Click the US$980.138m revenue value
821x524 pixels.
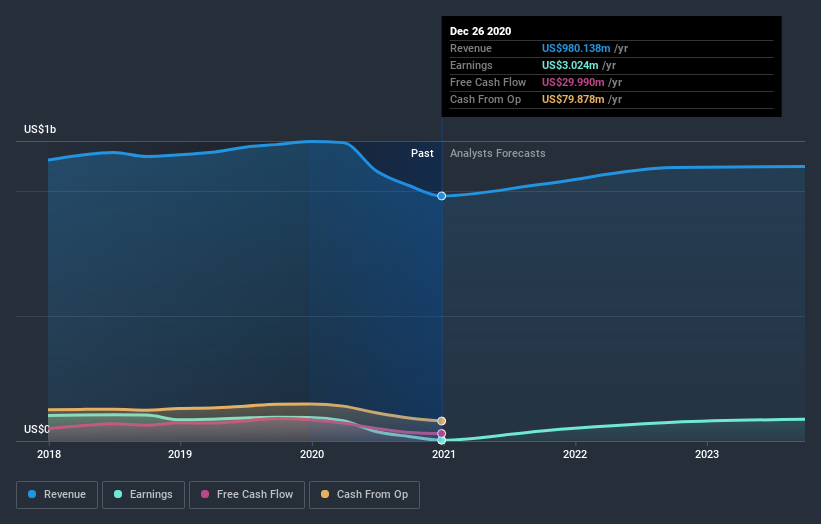pyautogui.click(x=576, y=48)
